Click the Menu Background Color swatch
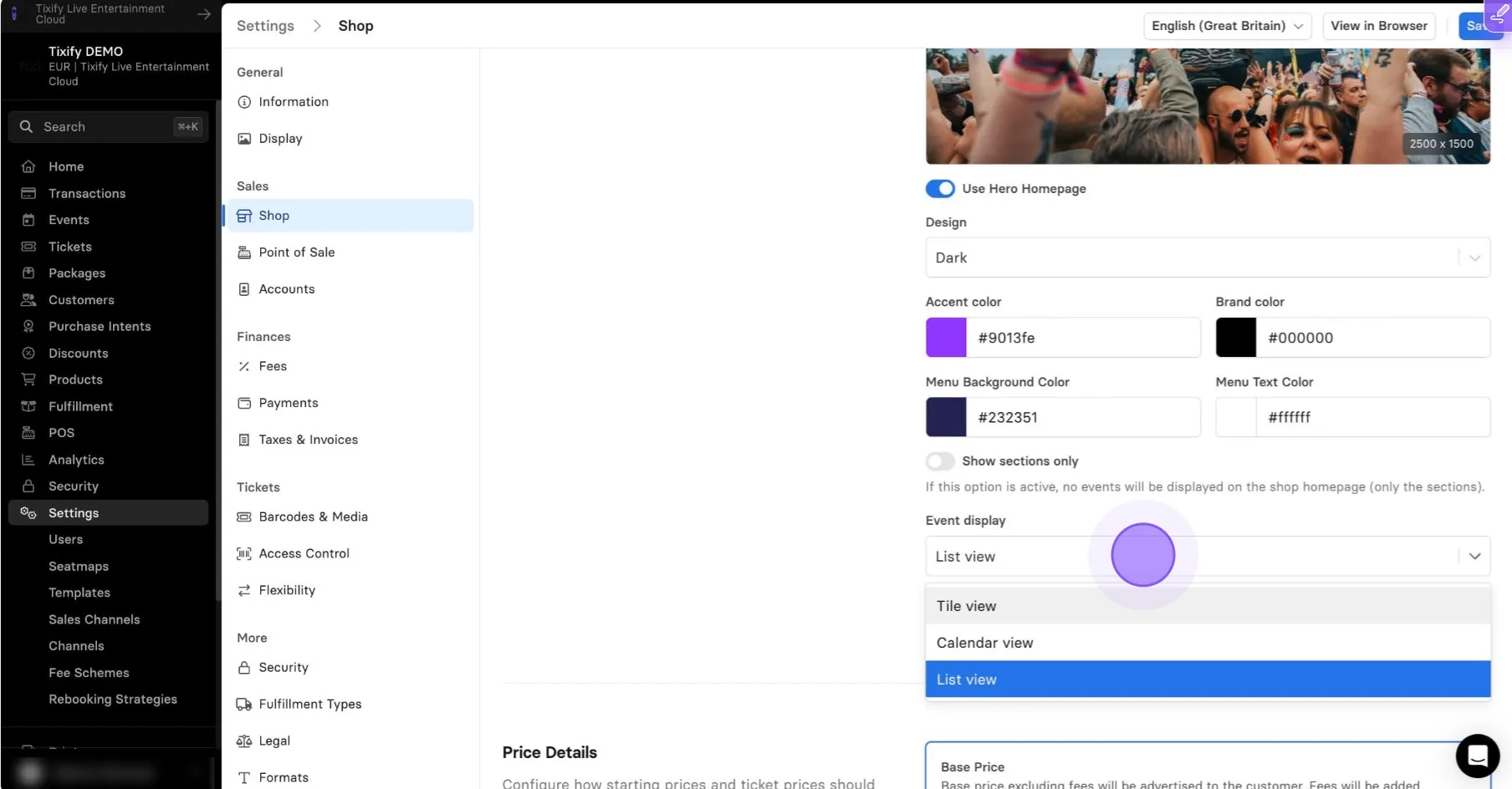 (946, 417)
